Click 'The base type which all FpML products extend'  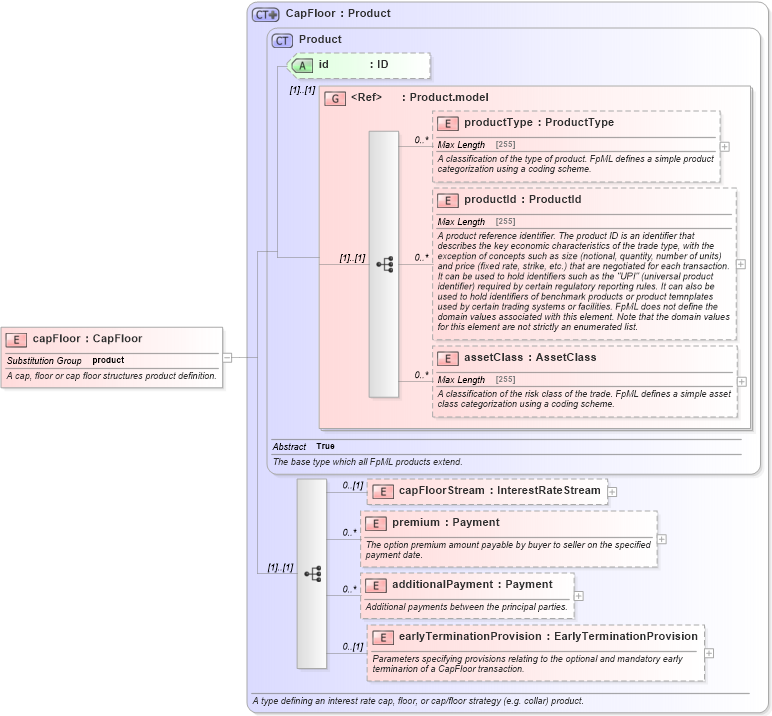coord(367,462)
